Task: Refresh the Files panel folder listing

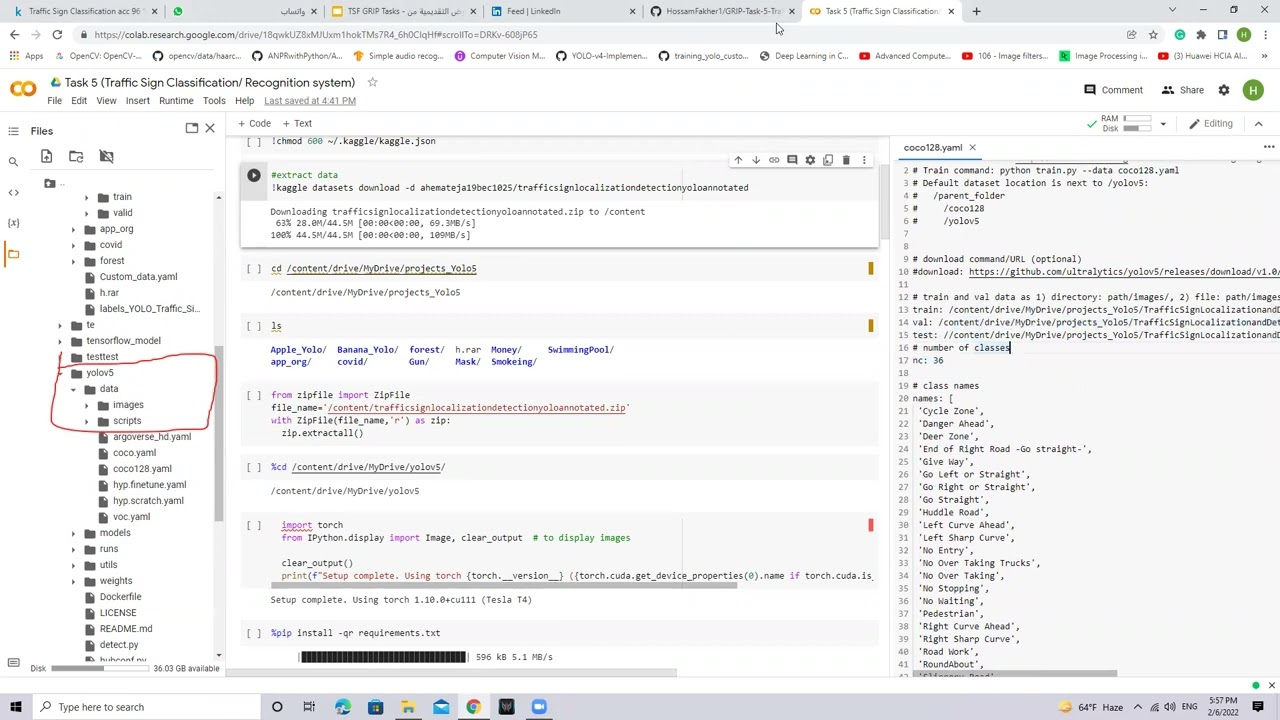Action: point(76,156)
